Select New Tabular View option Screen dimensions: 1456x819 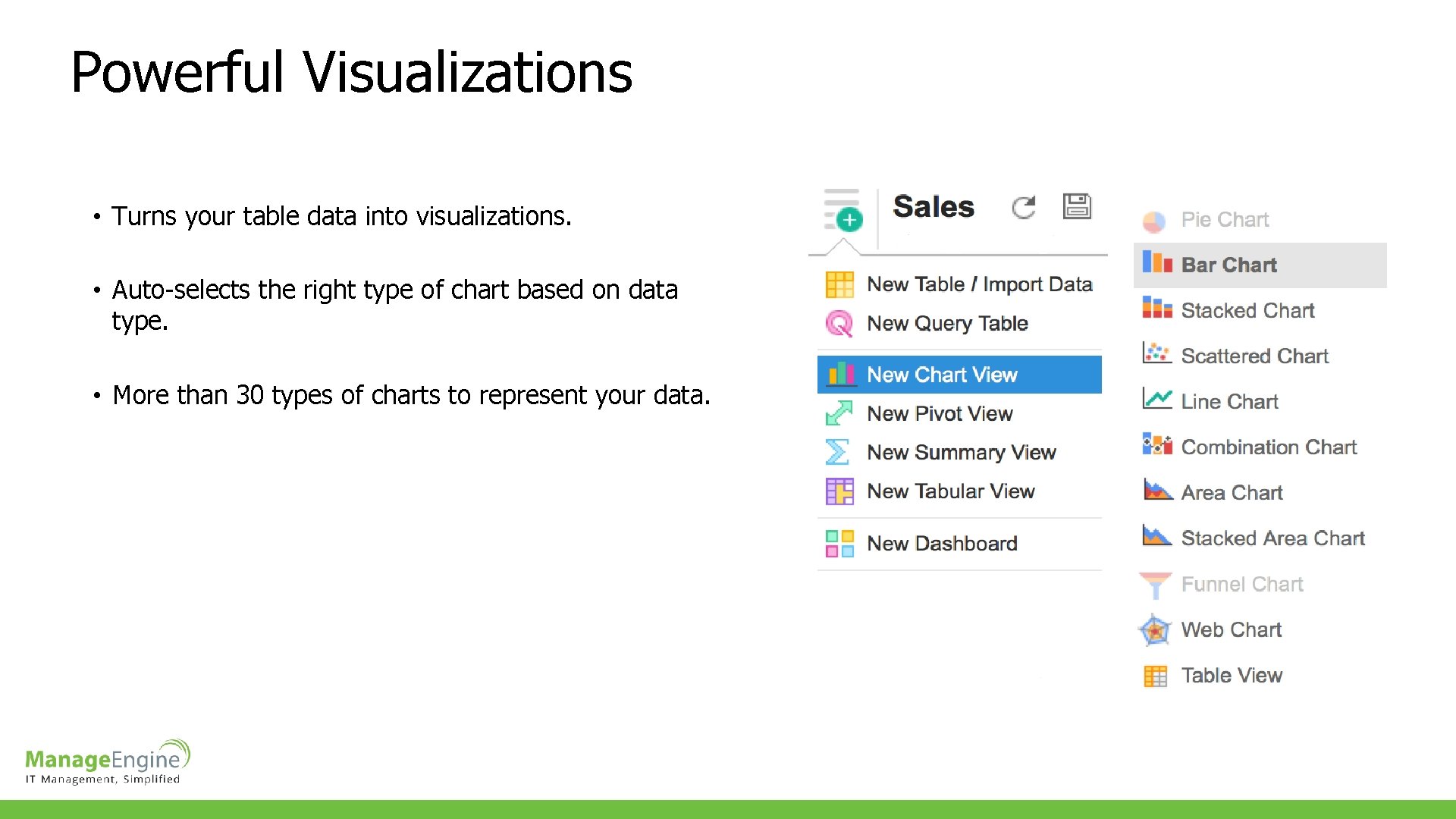click(x=950, y=491)
